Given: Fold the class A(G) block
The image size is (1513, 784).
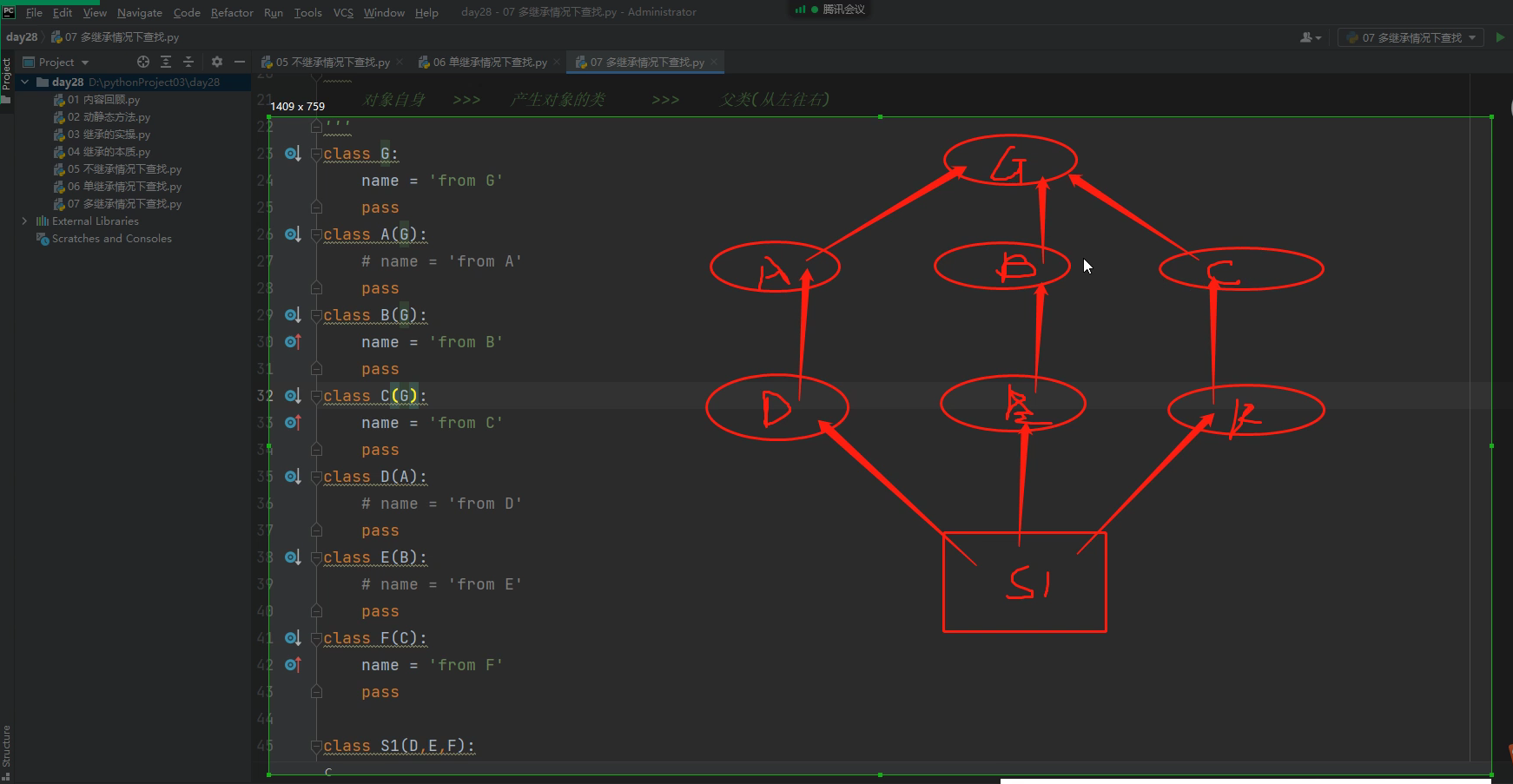Looking at the screenshot, I should click(x=316, y=234).
